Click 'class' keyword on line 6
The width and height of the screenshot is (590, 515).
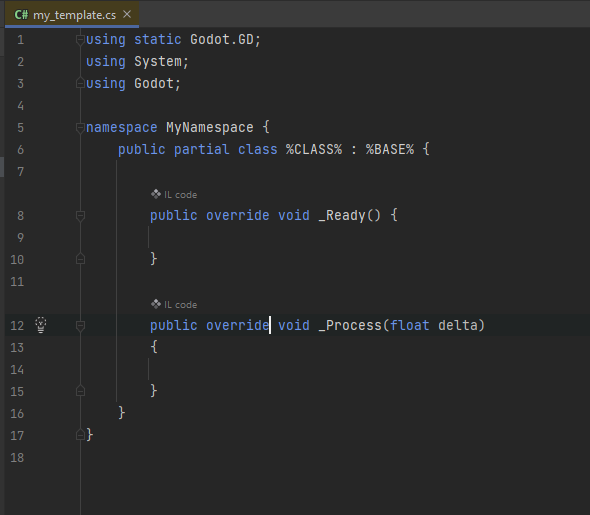[x=257, y=149]
